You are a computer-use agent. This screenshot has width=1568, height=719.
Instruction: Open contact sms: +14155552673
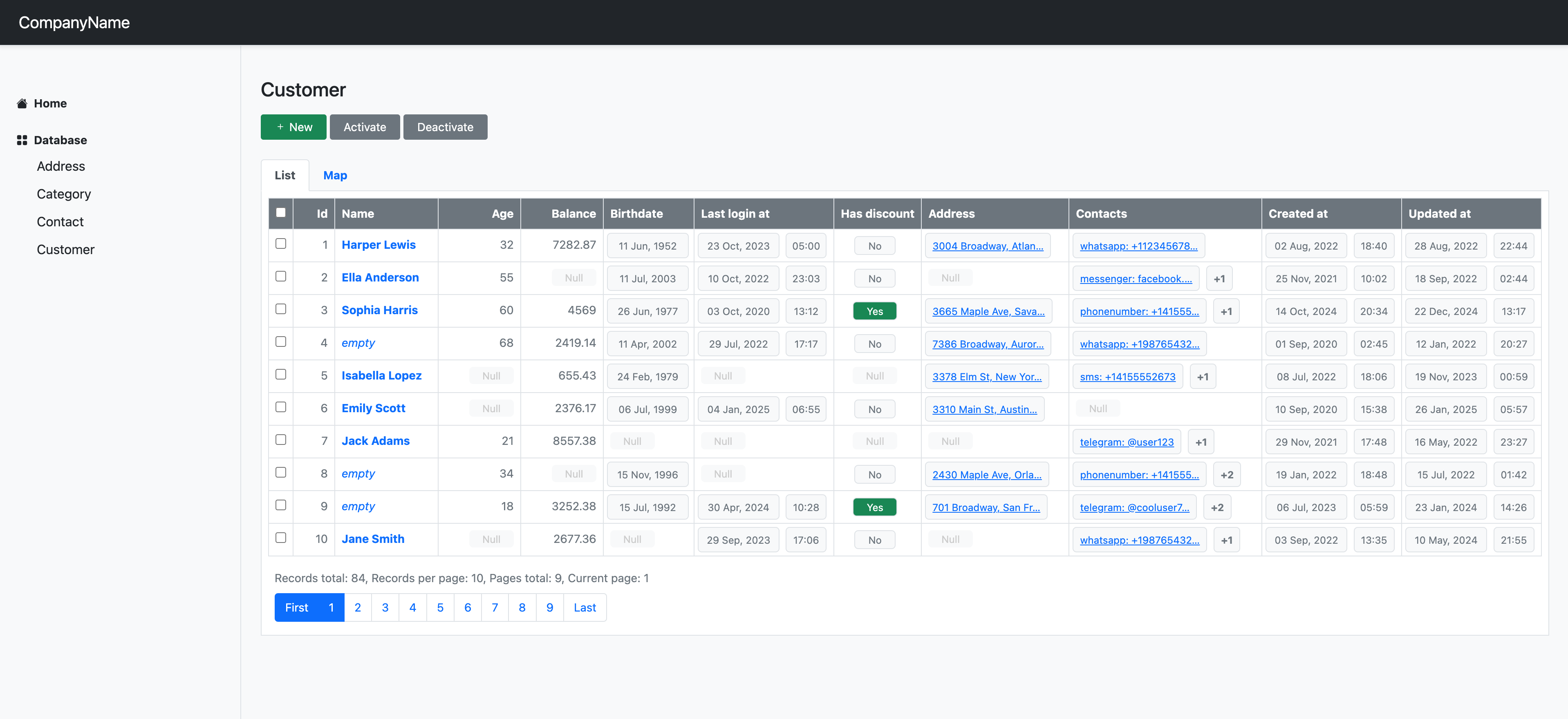1127,377
